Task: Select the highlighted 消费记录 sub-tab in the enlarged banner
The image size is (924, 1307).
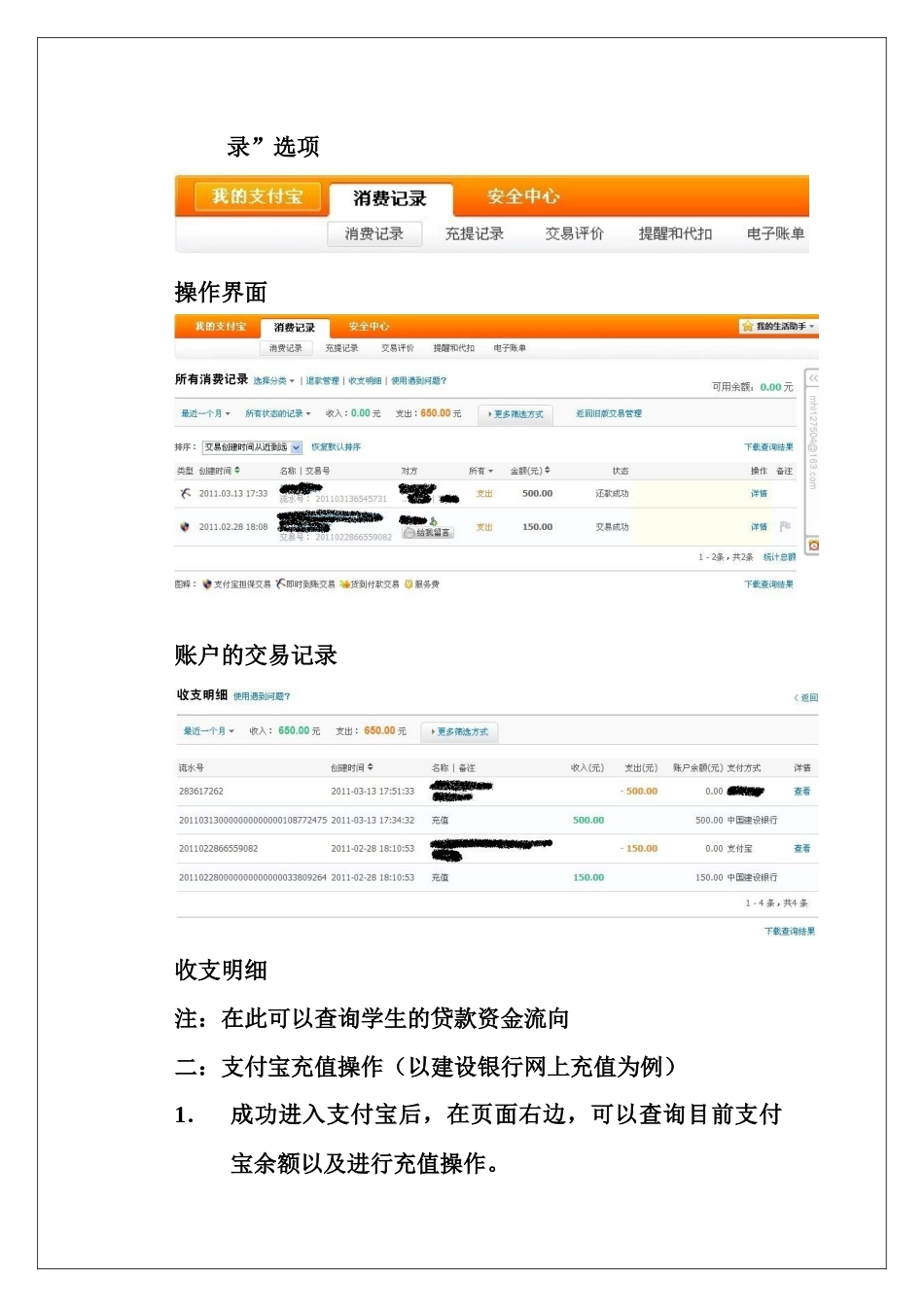Action: click(374, 234)
